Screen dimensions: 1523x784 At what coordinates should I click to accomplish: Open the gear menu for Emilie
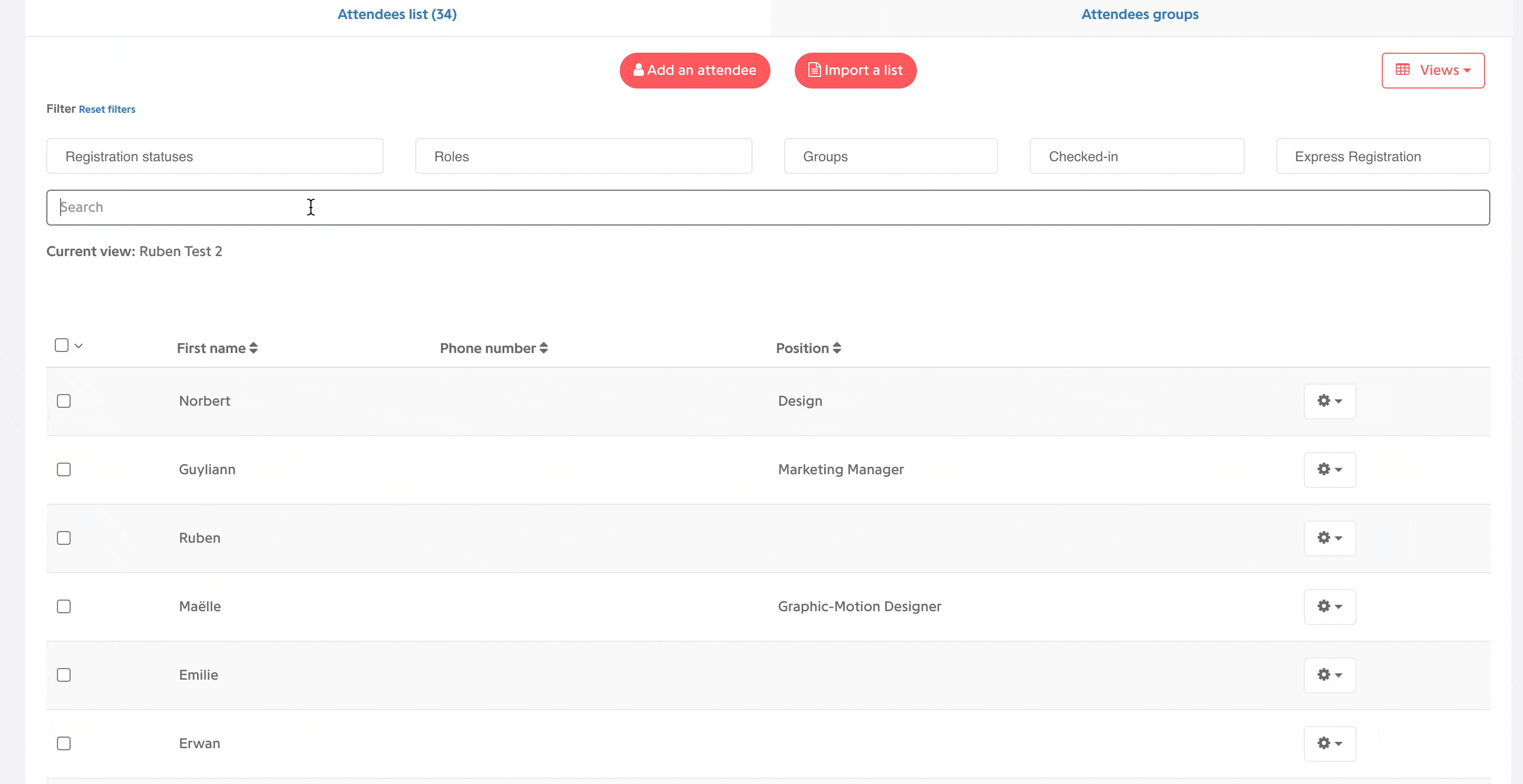[1330, 675]
